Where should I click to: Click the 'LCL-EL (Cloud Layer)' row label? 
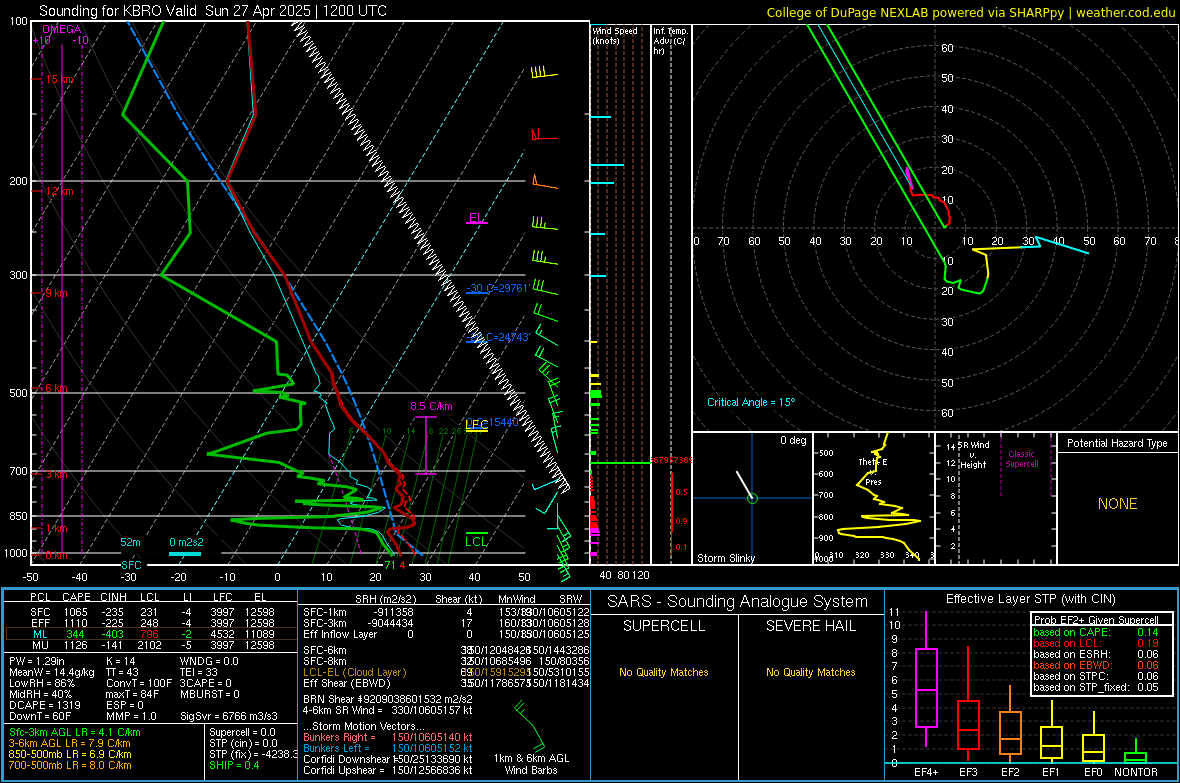(x=354, y=672)
